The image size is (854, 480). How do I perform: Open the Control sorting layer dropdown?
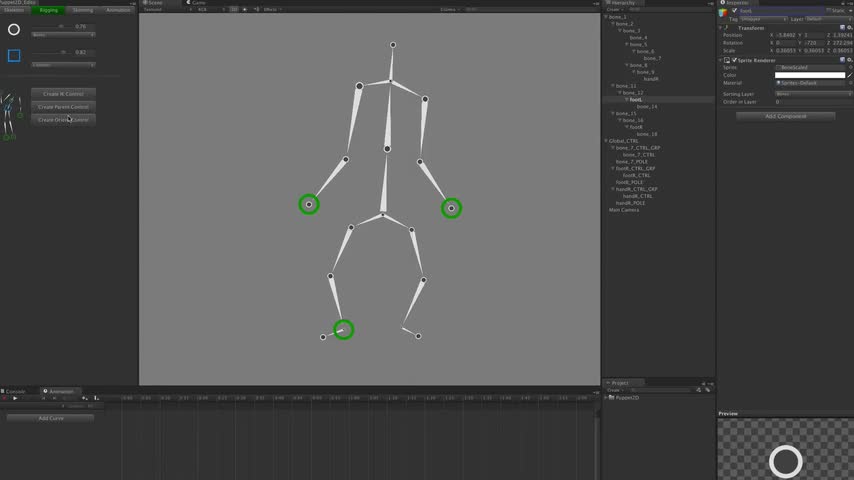(63, 65)
